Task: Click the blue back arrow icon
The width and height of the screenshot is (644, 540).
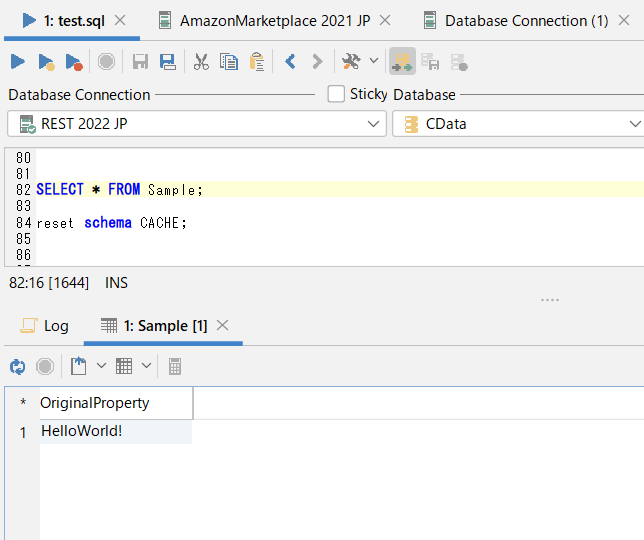Action: click(290, 62)
